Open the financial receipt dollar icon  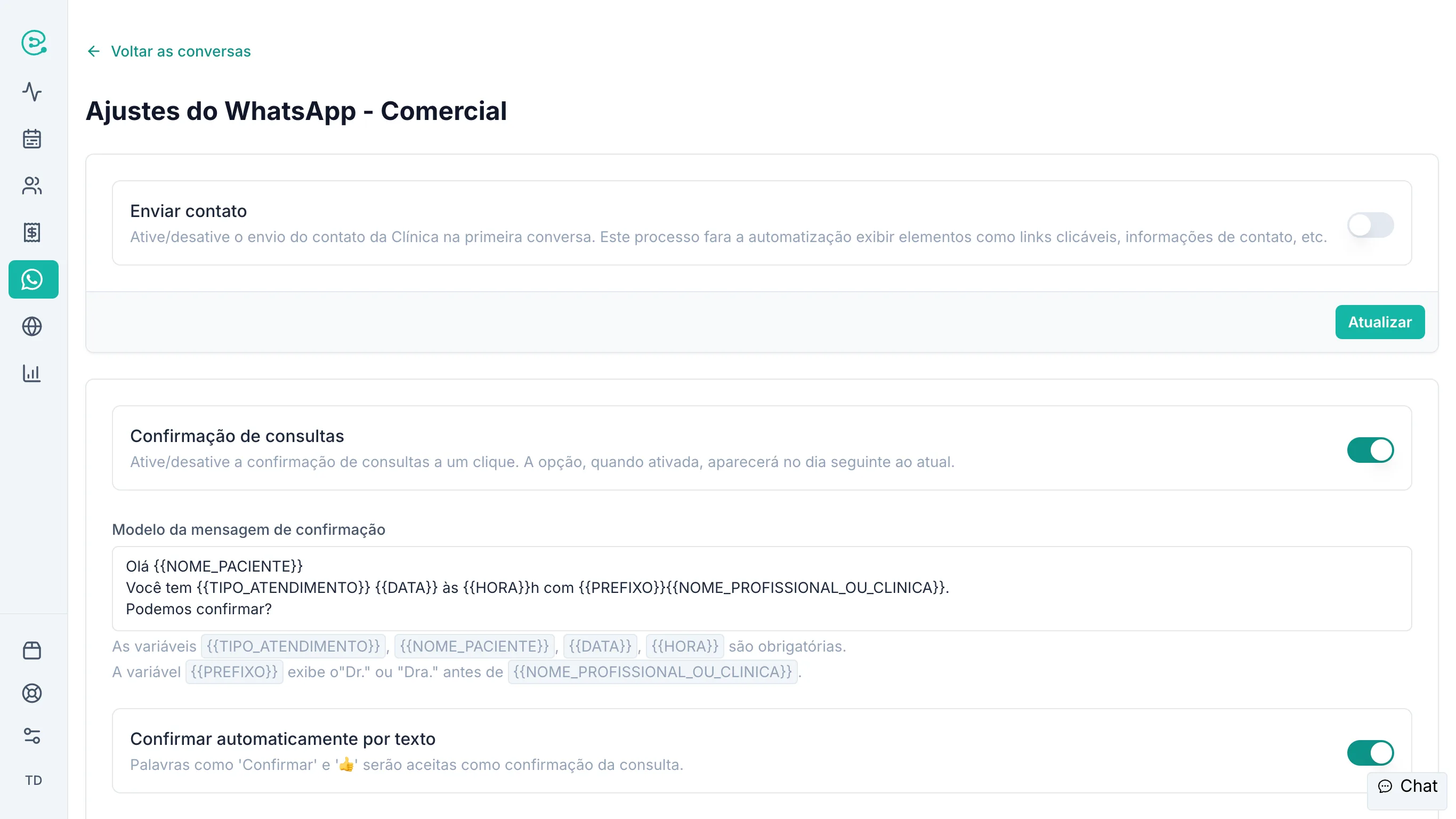32,232
